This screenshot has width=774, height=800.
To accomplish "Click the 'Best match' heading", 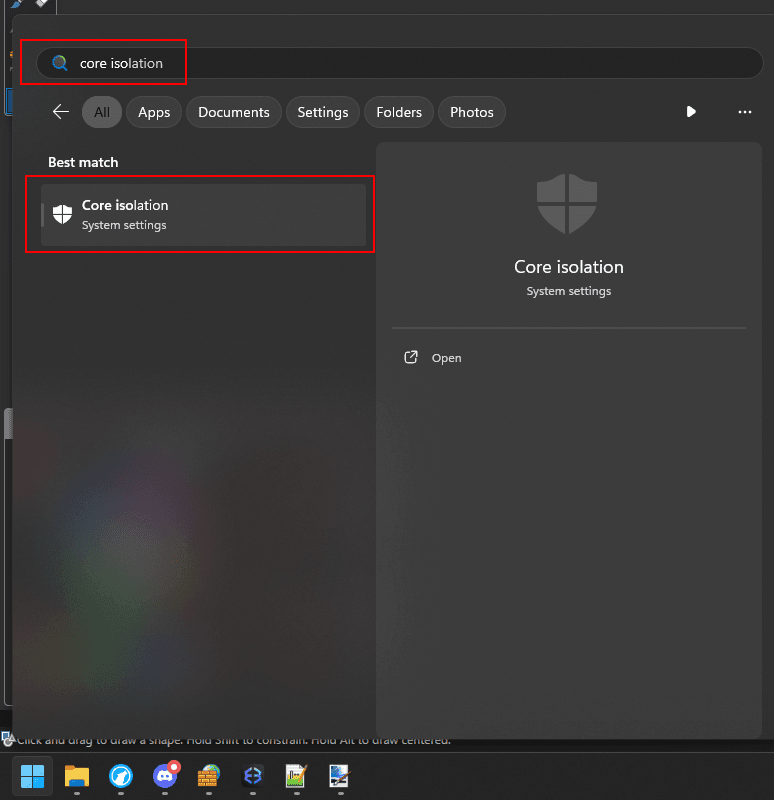I will (83, 162).
